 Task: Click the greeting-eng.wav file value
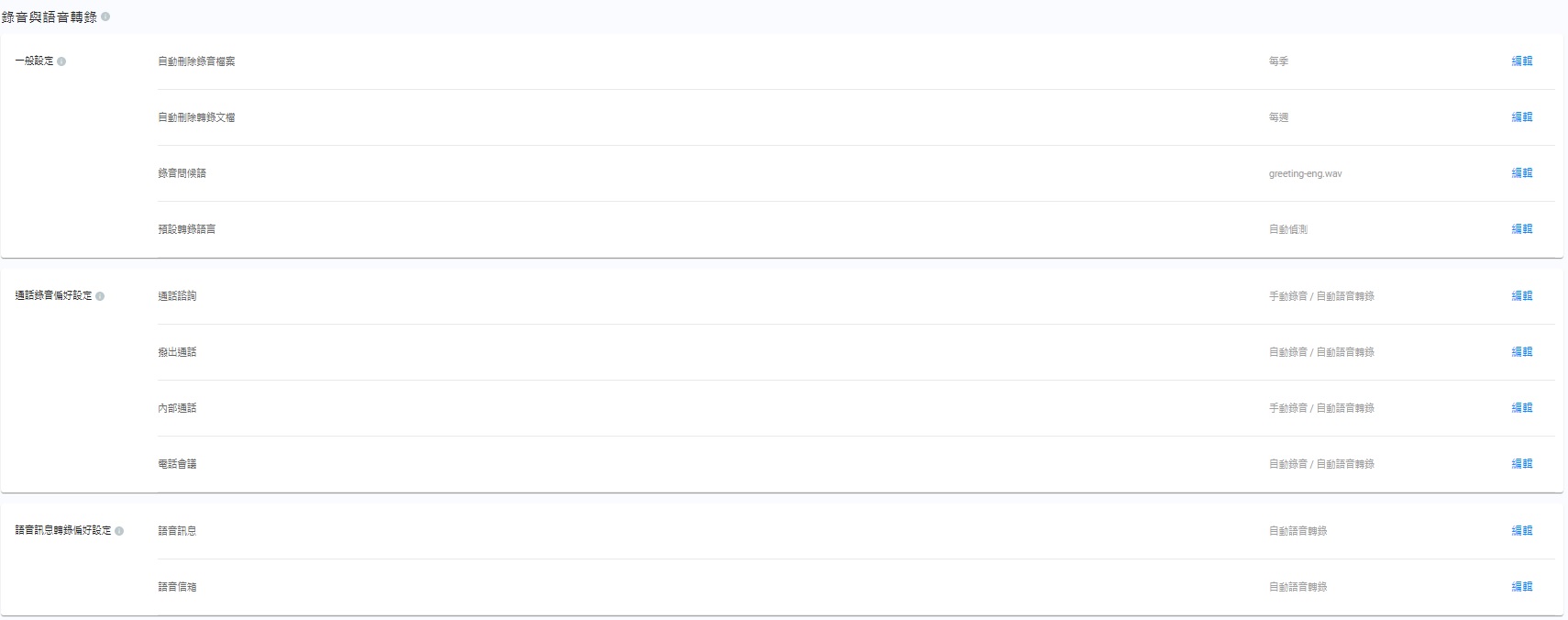[1305, 173]
